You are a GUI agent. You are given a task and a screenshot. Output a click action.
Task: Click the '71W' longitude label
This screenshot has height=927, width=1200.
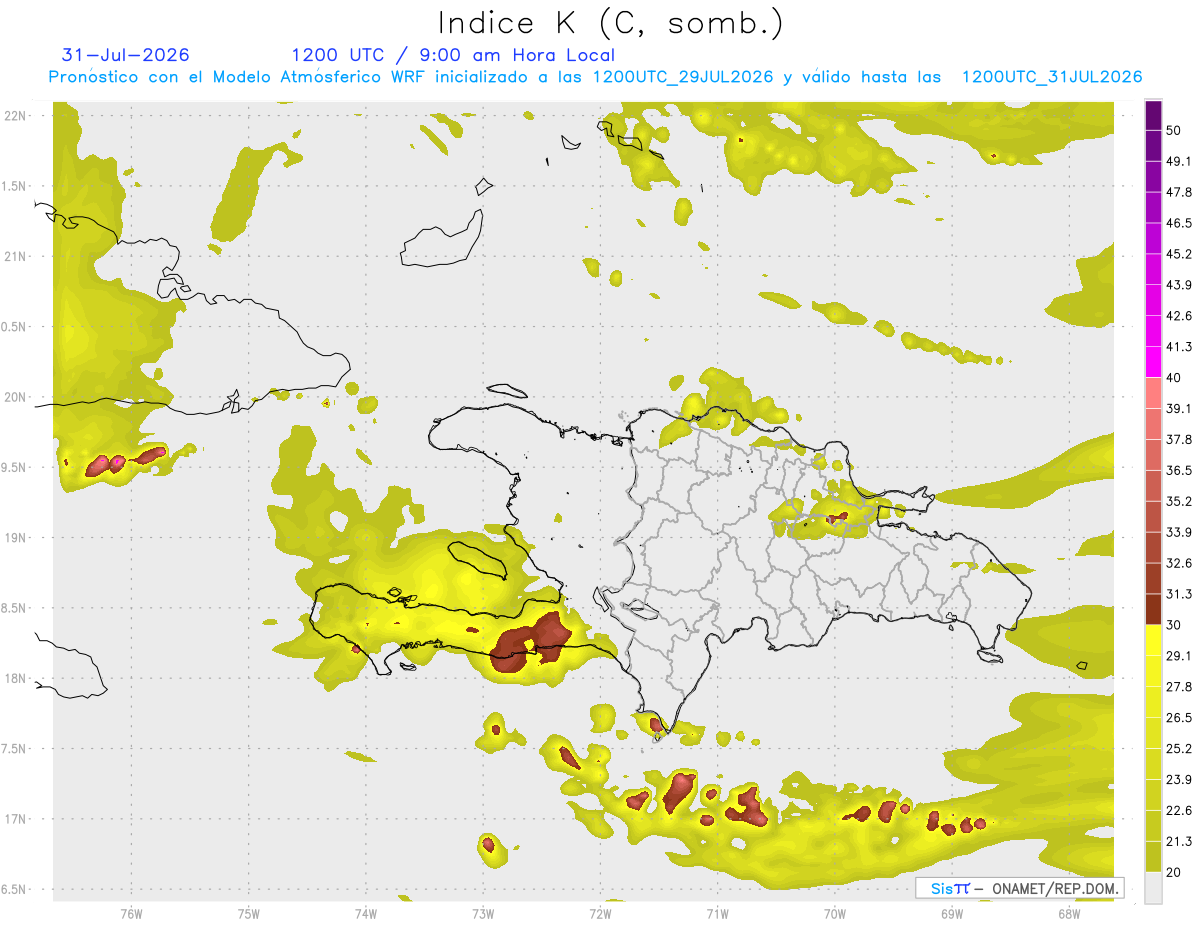click(717, 913)
